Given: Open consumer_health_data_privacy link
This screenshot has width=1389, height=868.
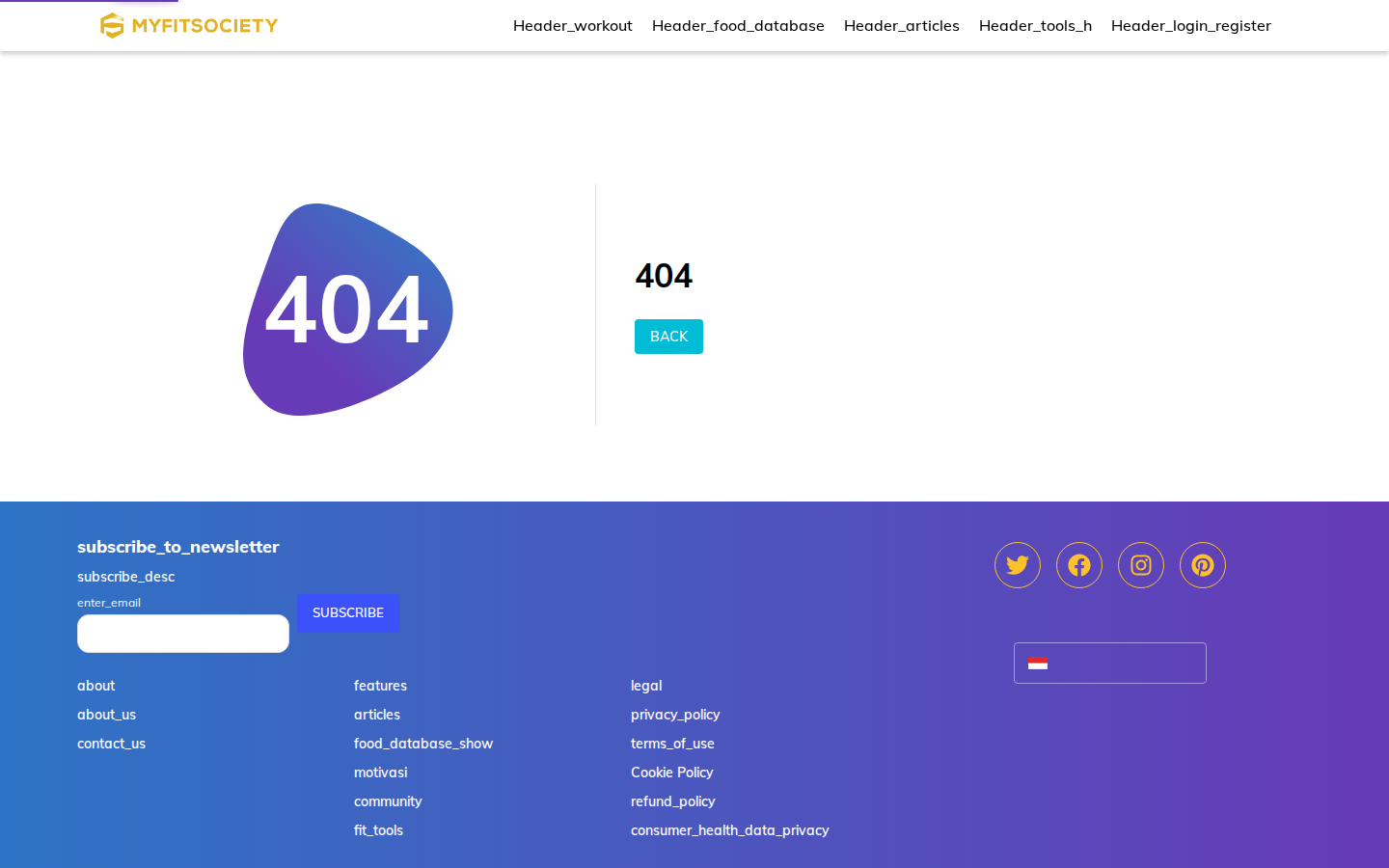Looking at the screenshot, I should pos(730,830).
